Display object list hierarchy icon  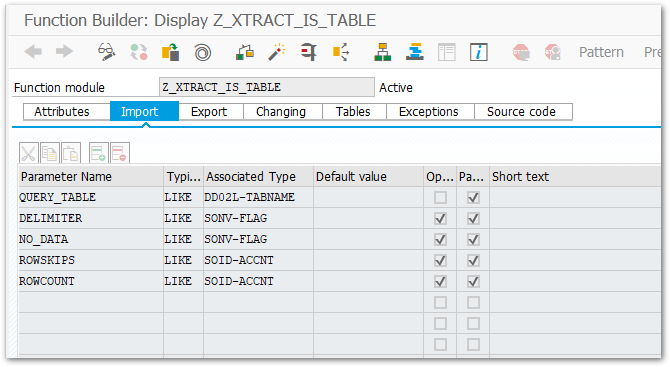[383, 52]
